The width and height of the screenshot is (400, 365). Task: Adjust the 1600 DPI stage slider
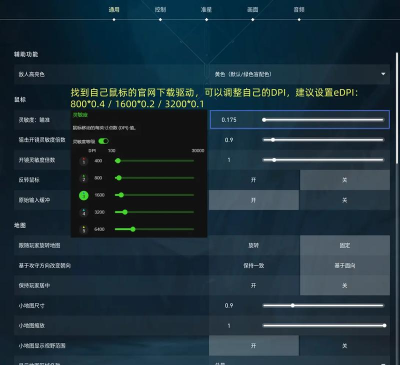click(x=154, y=195)
